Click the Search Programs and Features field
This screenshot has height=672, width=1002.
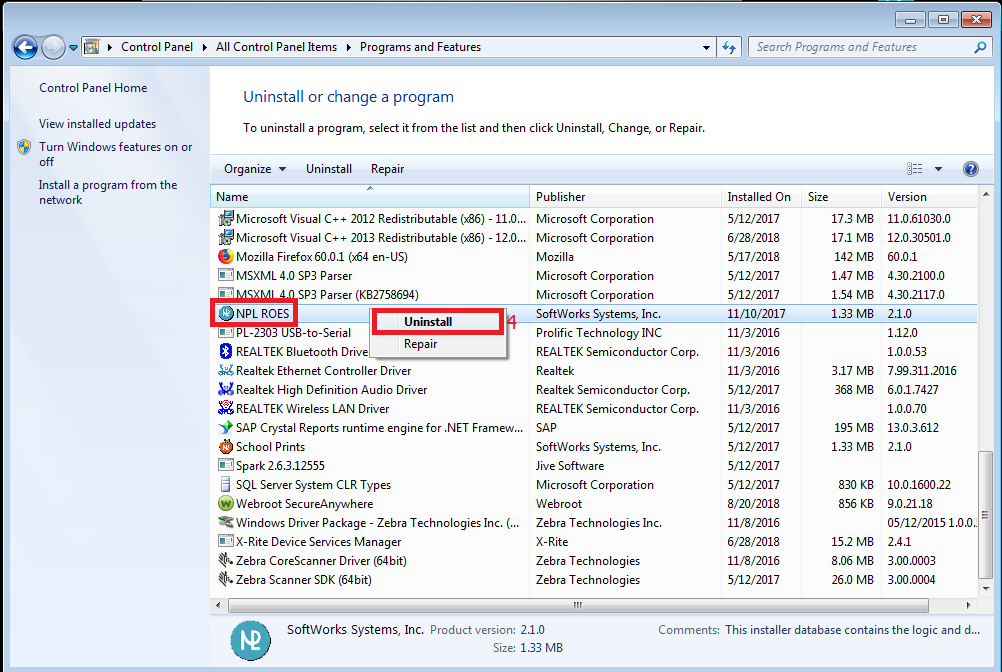(x=860, y=47)
